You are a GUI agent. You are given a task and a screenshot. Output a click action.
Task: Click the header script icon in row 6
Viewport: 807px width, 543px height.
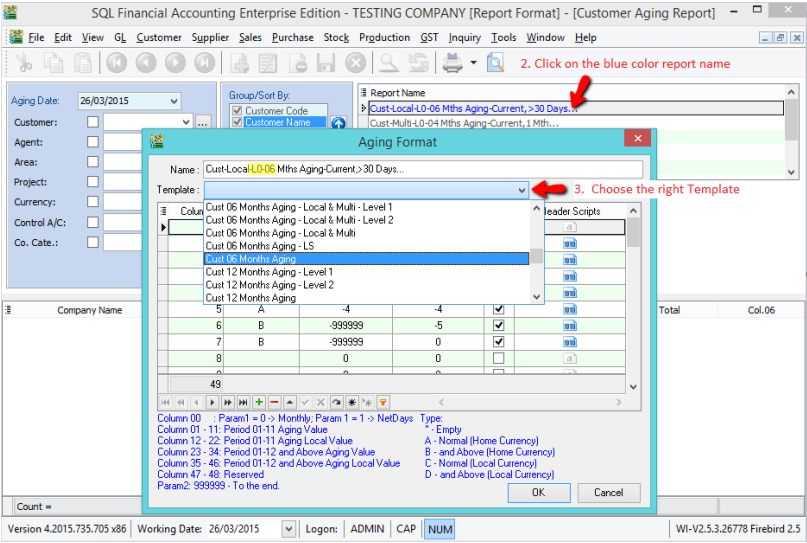(x=571, y=326)
